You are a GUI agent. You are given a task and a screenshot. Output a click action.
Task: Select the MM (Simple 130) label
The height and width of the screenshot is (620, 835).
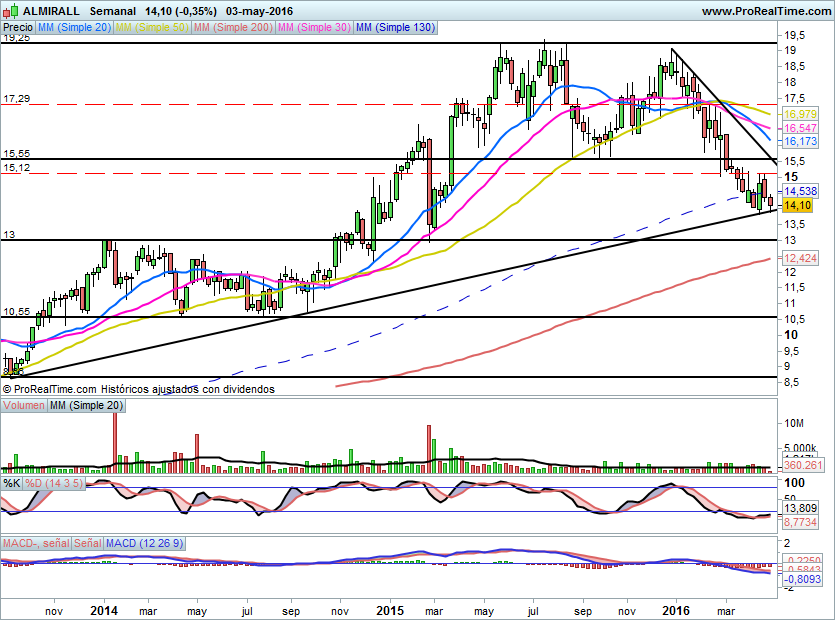click(395, 27)
